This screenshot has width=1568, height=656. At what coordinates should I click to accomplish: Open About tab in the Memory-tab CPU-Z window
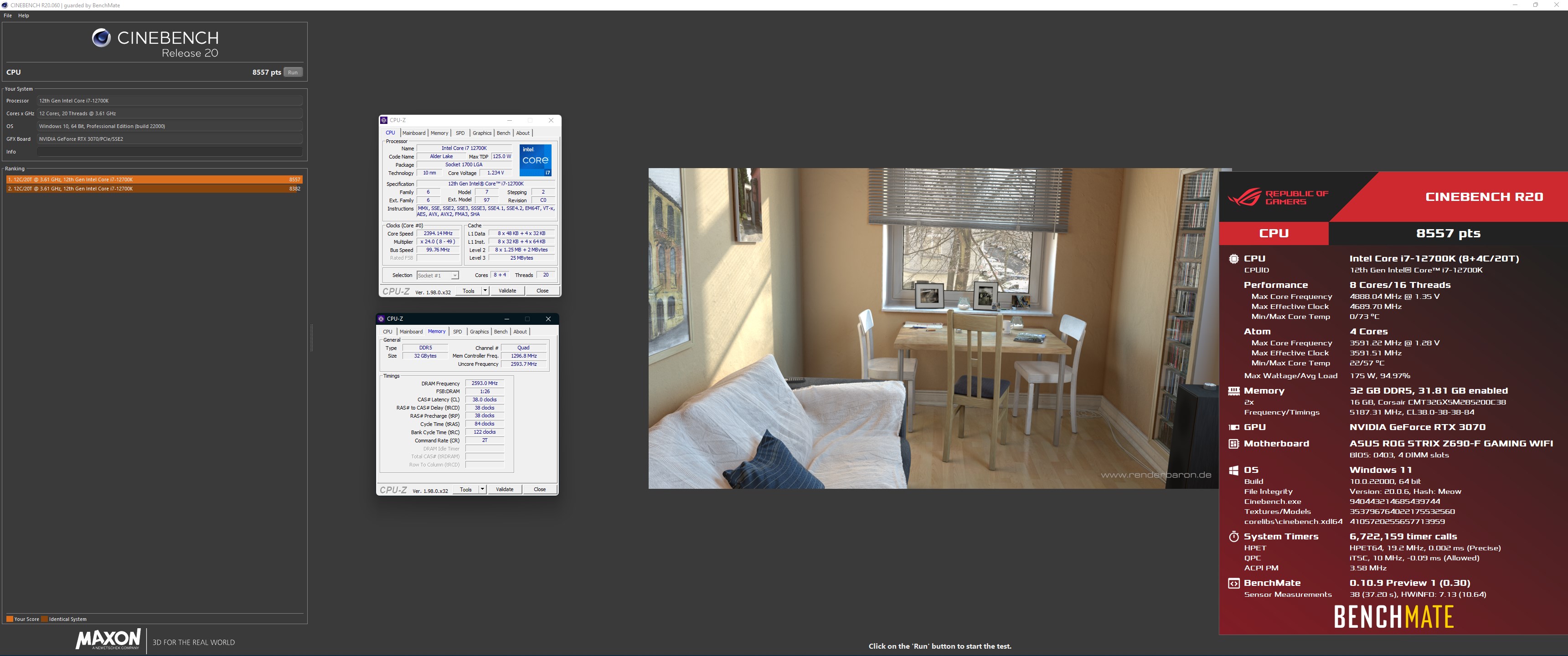521,332
